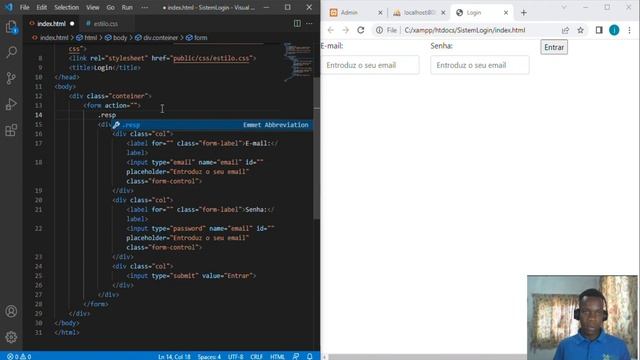Open a new tab in Chrome
The height and width of the screenshot is (360, 640).
pyautogui.click(x=524, y=13)
